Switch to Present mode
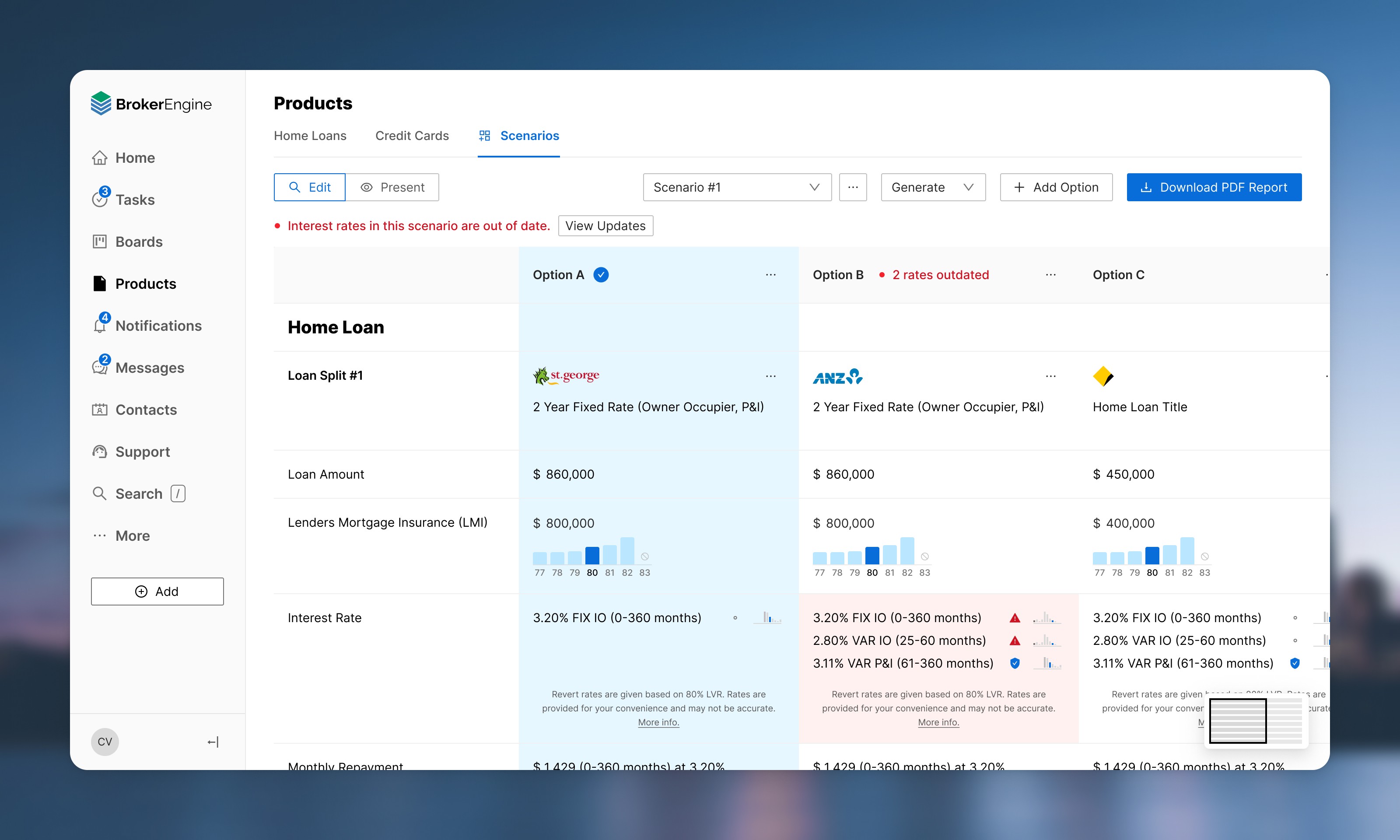 click(x=392, y=187)
